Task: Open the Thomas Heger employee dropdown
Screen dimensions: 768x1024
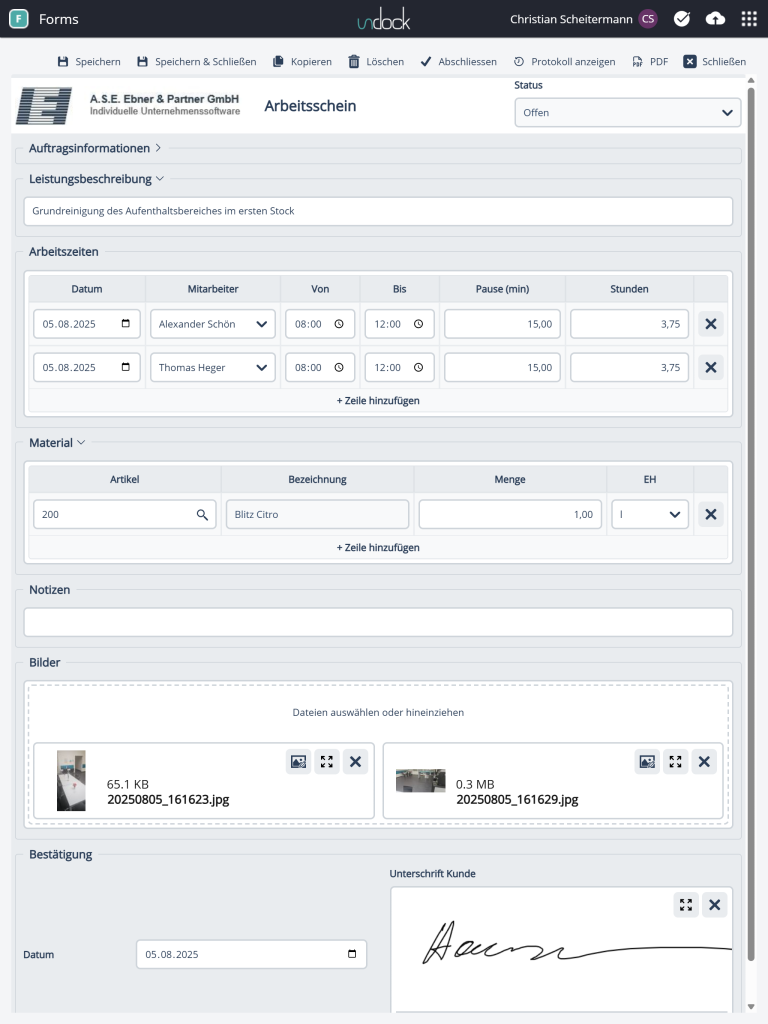Action: coord(213,367)
